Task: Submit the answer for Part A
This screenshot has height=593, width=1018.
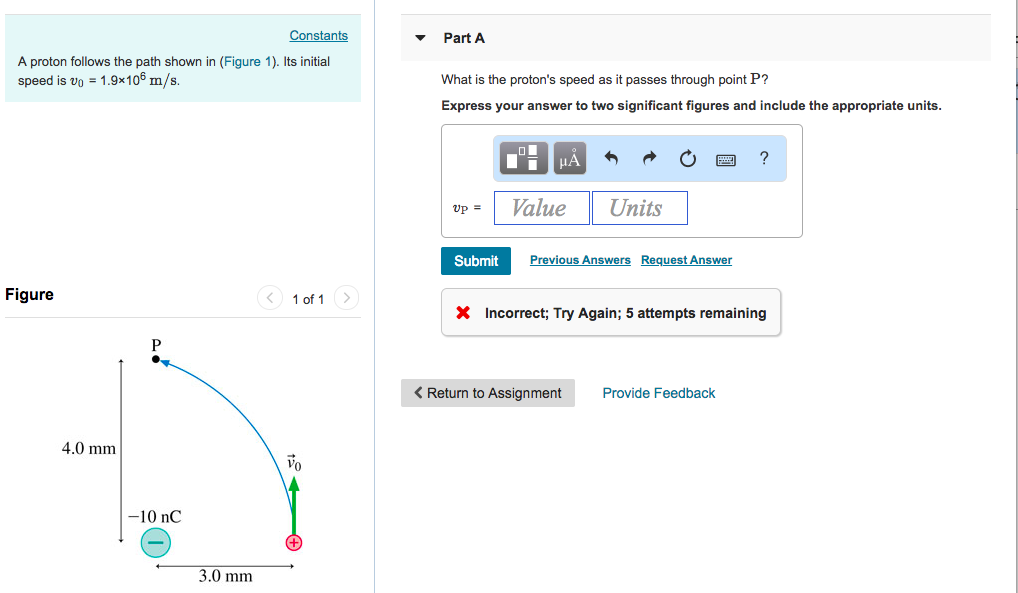Action: tap(476, 260)
